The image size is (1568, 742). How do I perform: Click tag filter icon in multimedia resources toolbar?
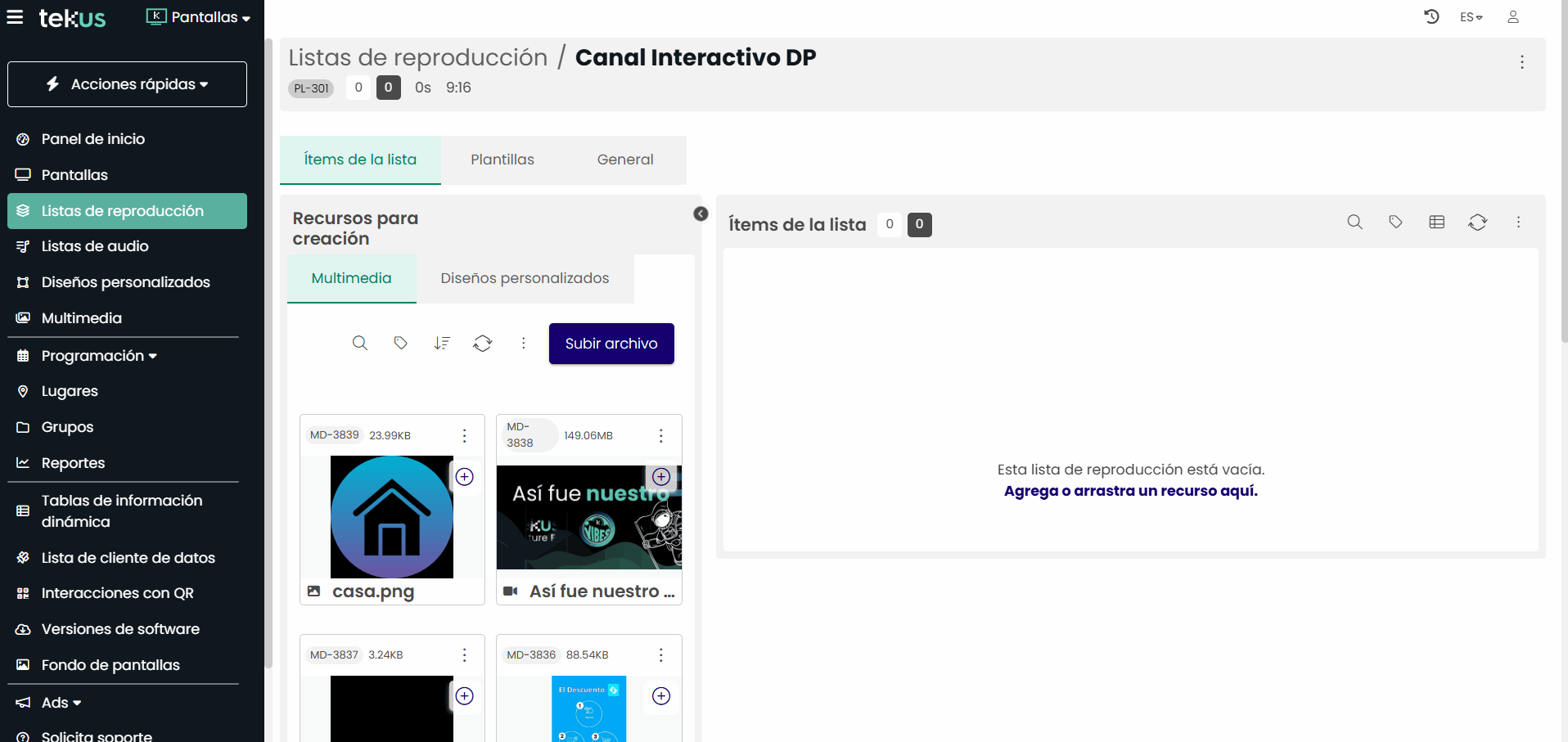coord(400,343)
